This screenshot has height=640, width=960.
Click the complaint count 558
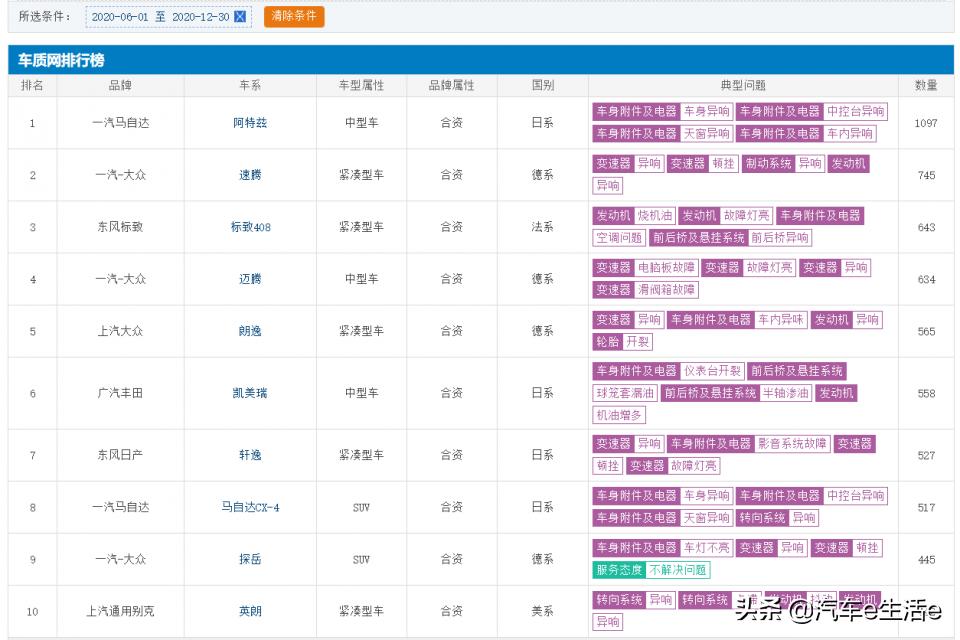[x=926, y=393]
